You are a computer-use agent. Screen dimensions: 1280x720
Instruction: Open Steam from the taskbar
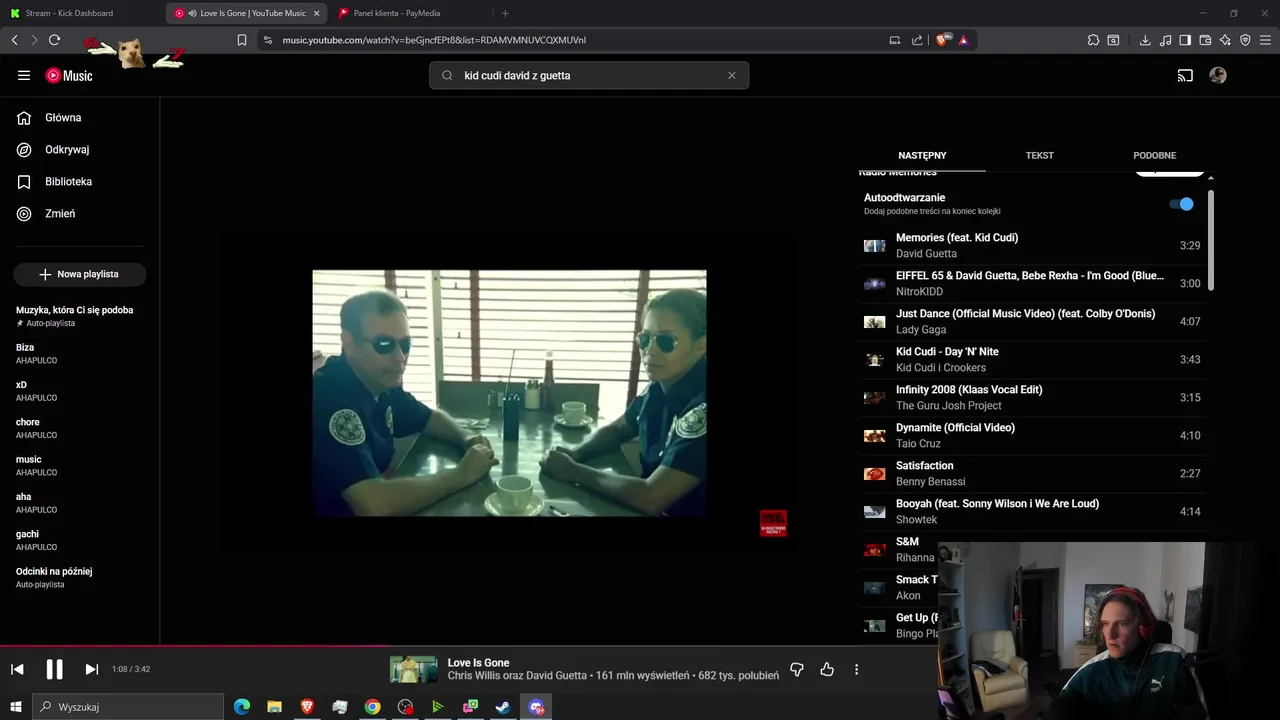(503, 707)
